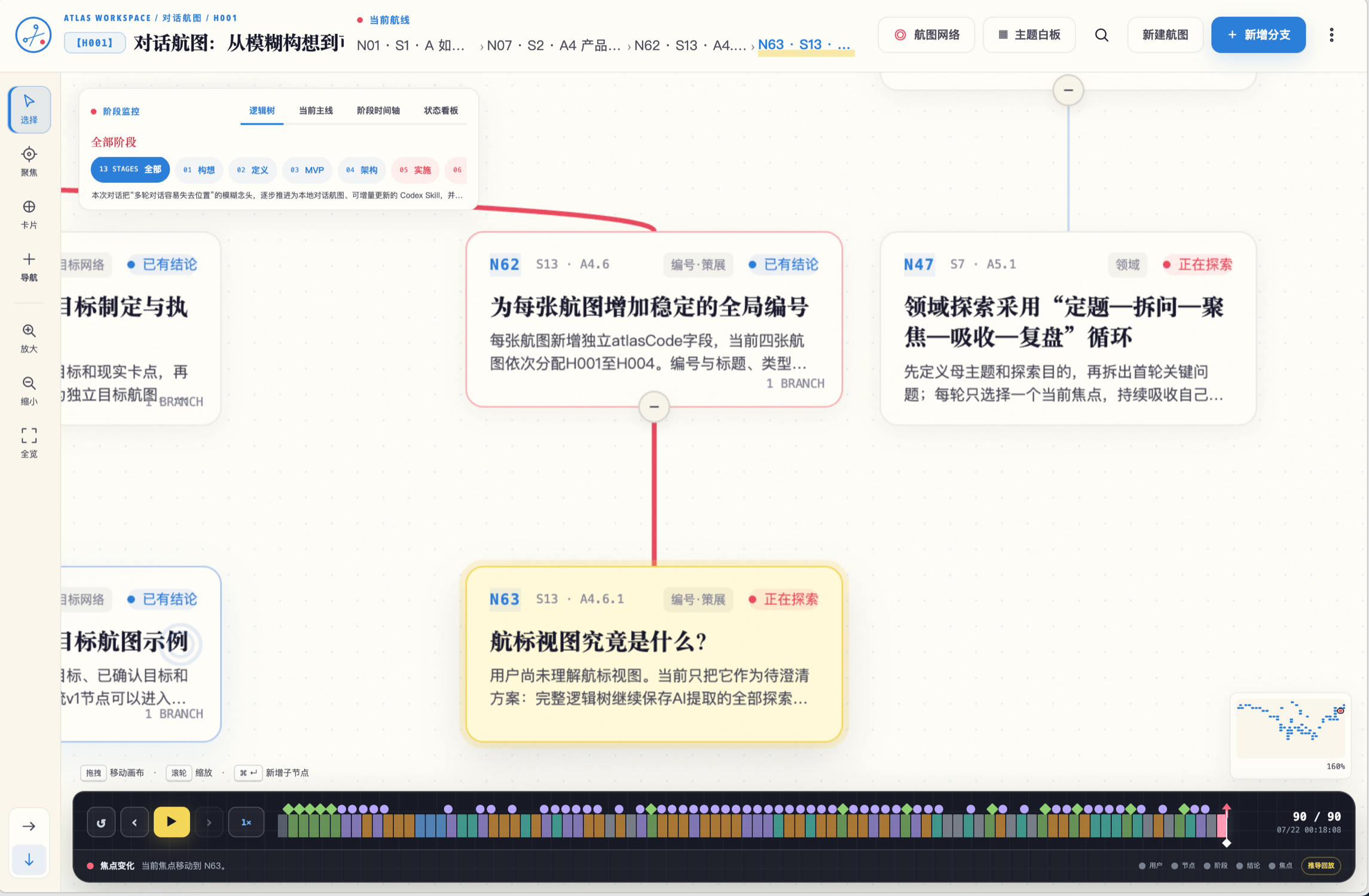Screen dimensions: 1369x896
Task: Expand N01 · S1 breadcrumb segment
Action: pyautogui.click(x=411, y=45)
